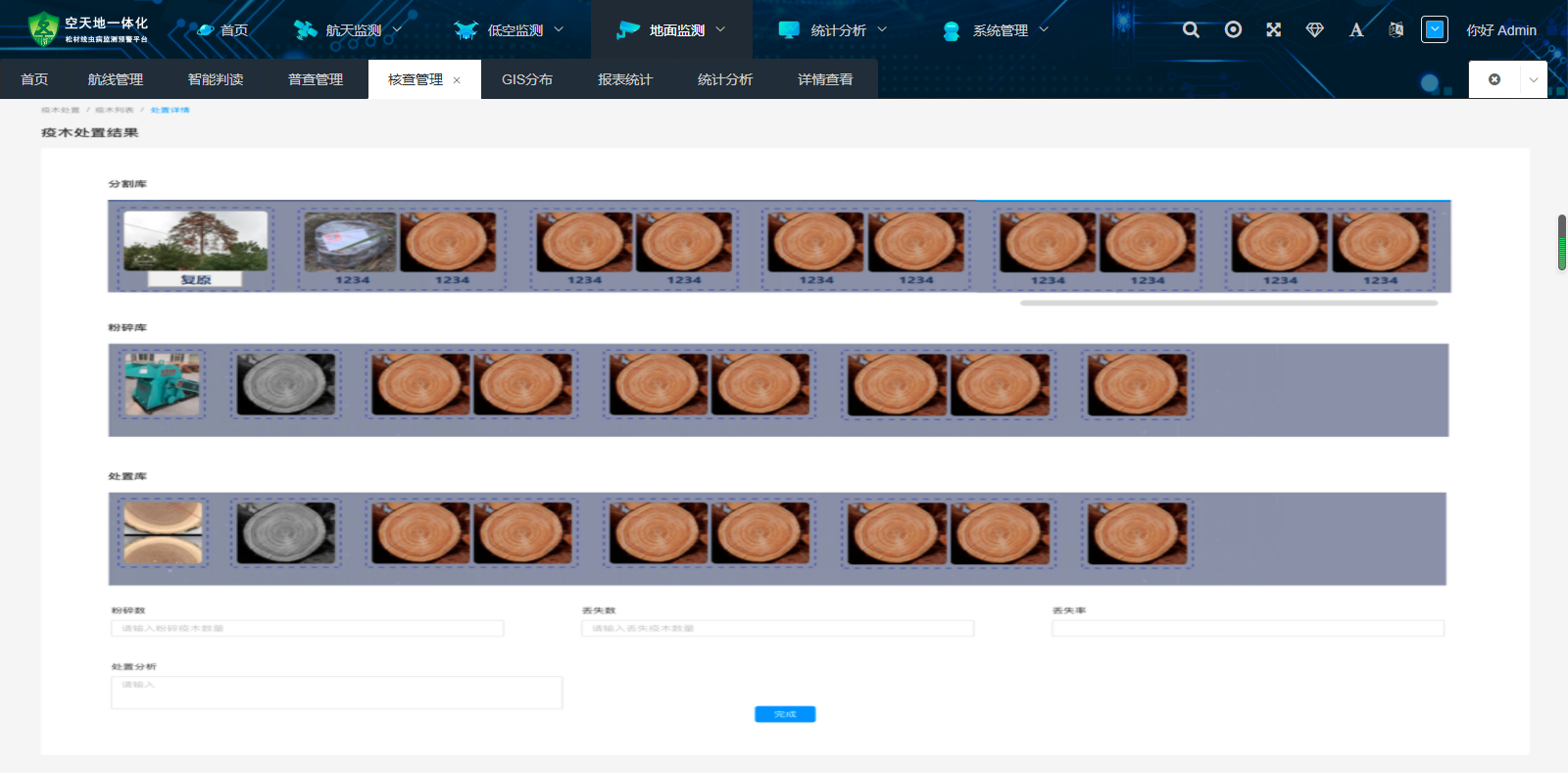Expand the 地面监测 top menu
The height and width of the screenshot is (773, 1568).
coord(676,30)
